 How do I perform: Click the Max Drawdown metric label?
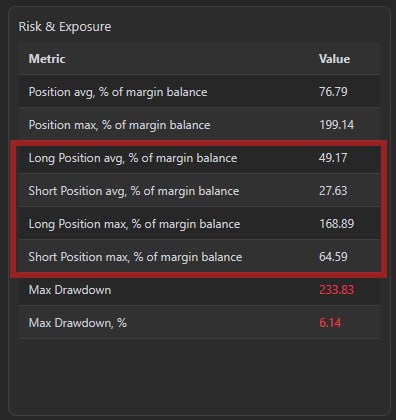[x=70, y=290]
